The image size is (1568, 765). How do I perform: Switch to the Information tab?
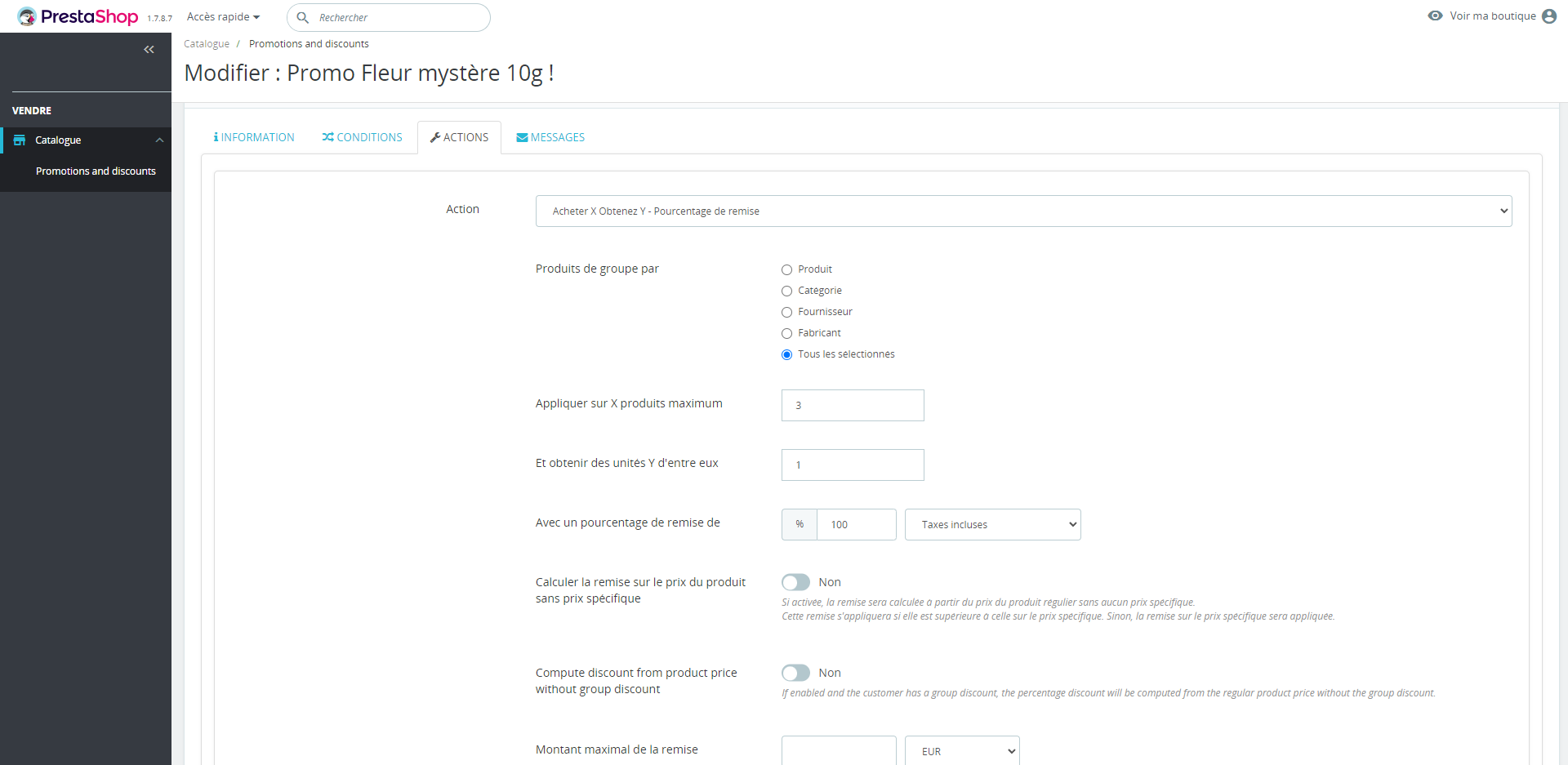point(254,137)
